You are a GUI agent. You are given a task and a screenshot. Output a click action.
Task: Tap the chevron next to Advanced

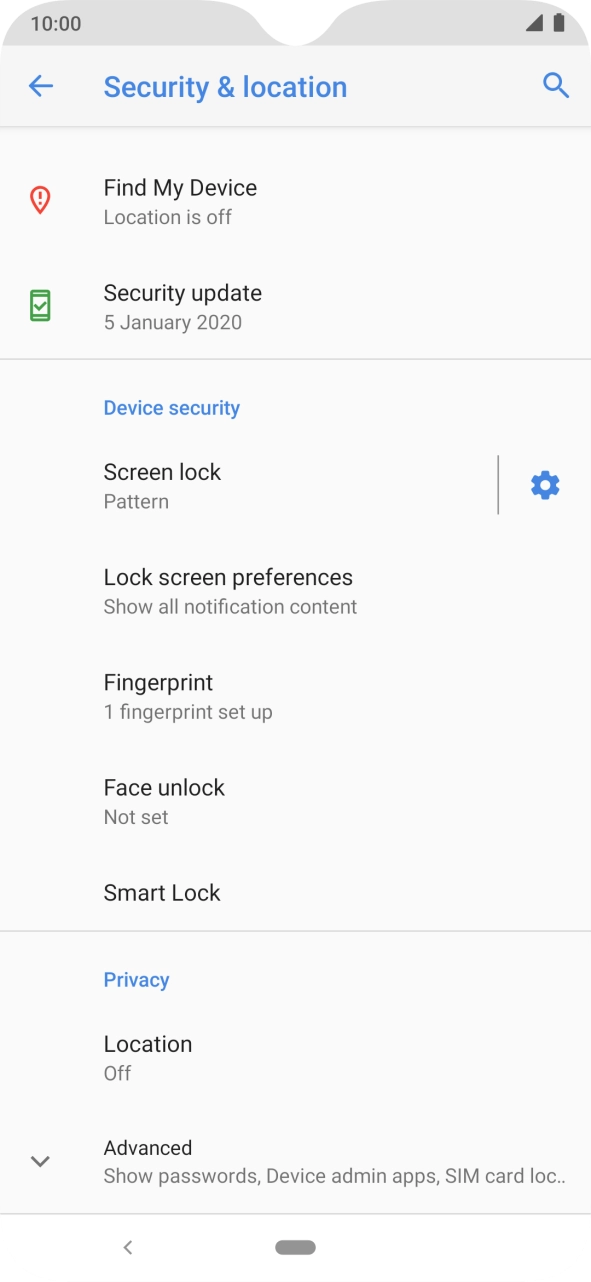[x=39, y=1160]
